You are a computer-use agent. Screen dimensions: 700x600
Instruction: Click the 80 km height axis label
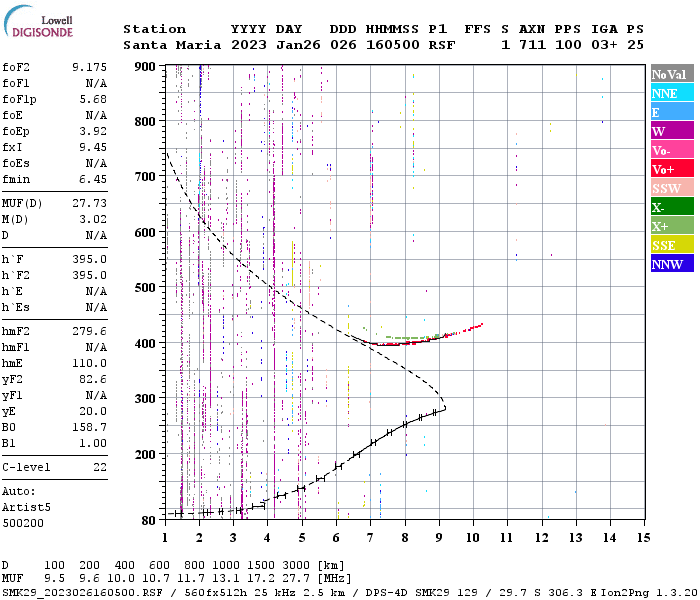148,520
